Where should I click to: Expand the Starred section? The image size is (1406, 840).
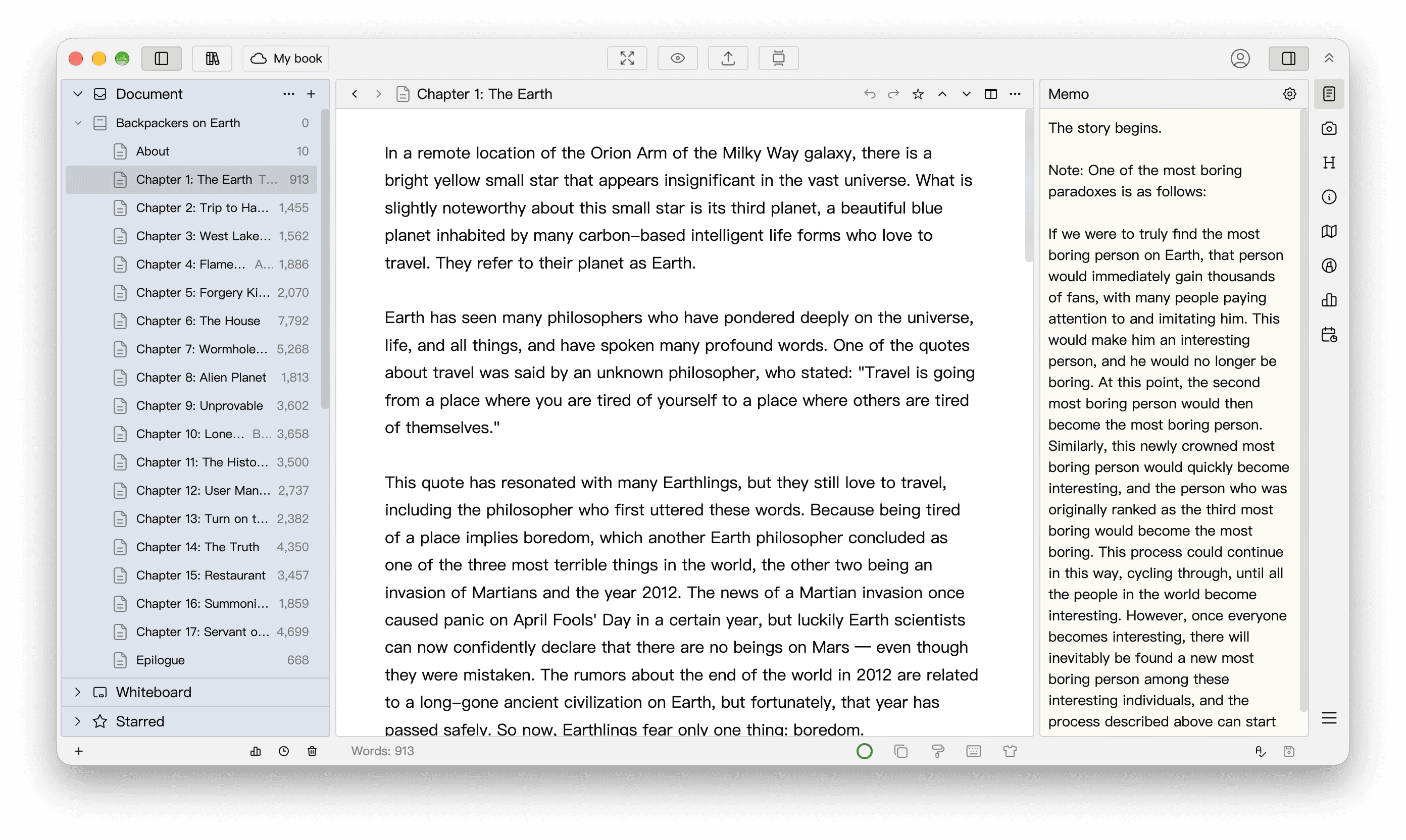(x=78, y=721)
